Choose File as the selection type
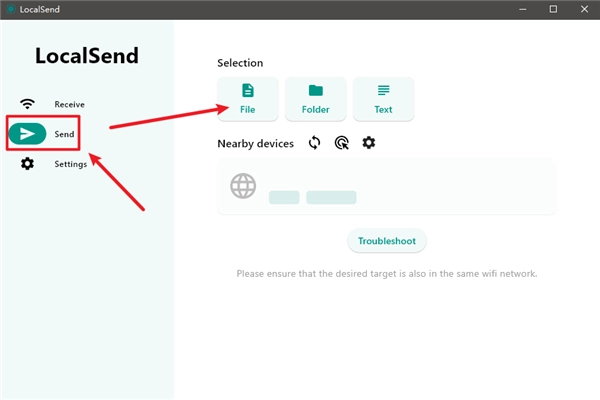Screen dimensions: 600x400 pyautogui.click(x=248, y=98)
